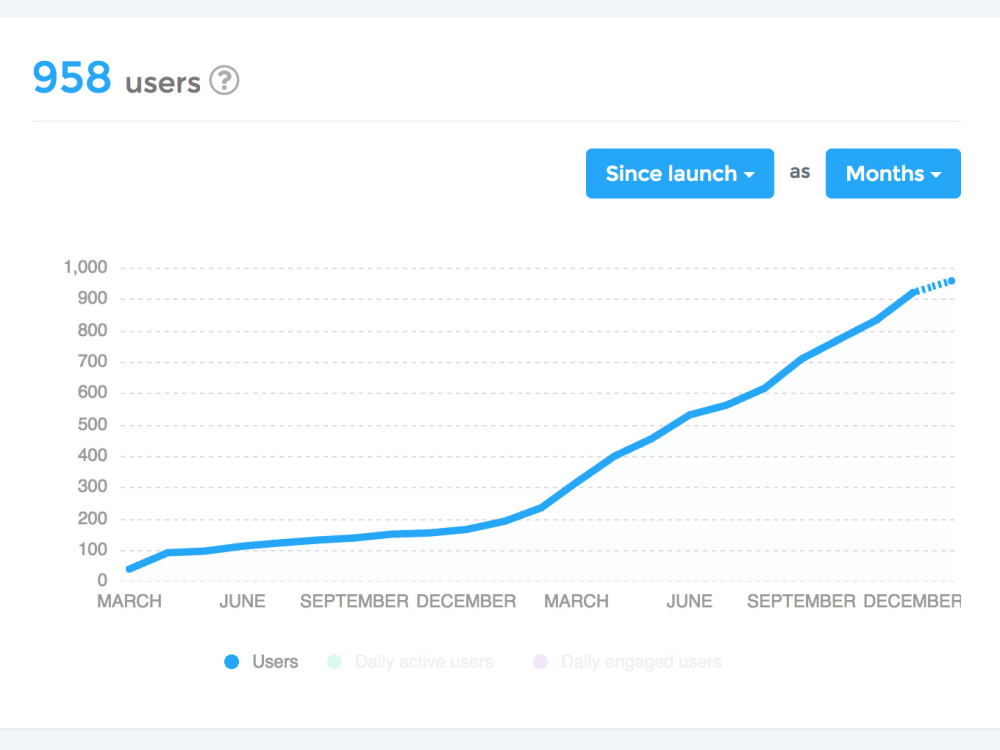
Task: Toggle the Users legend series
Action: point(261,661)
